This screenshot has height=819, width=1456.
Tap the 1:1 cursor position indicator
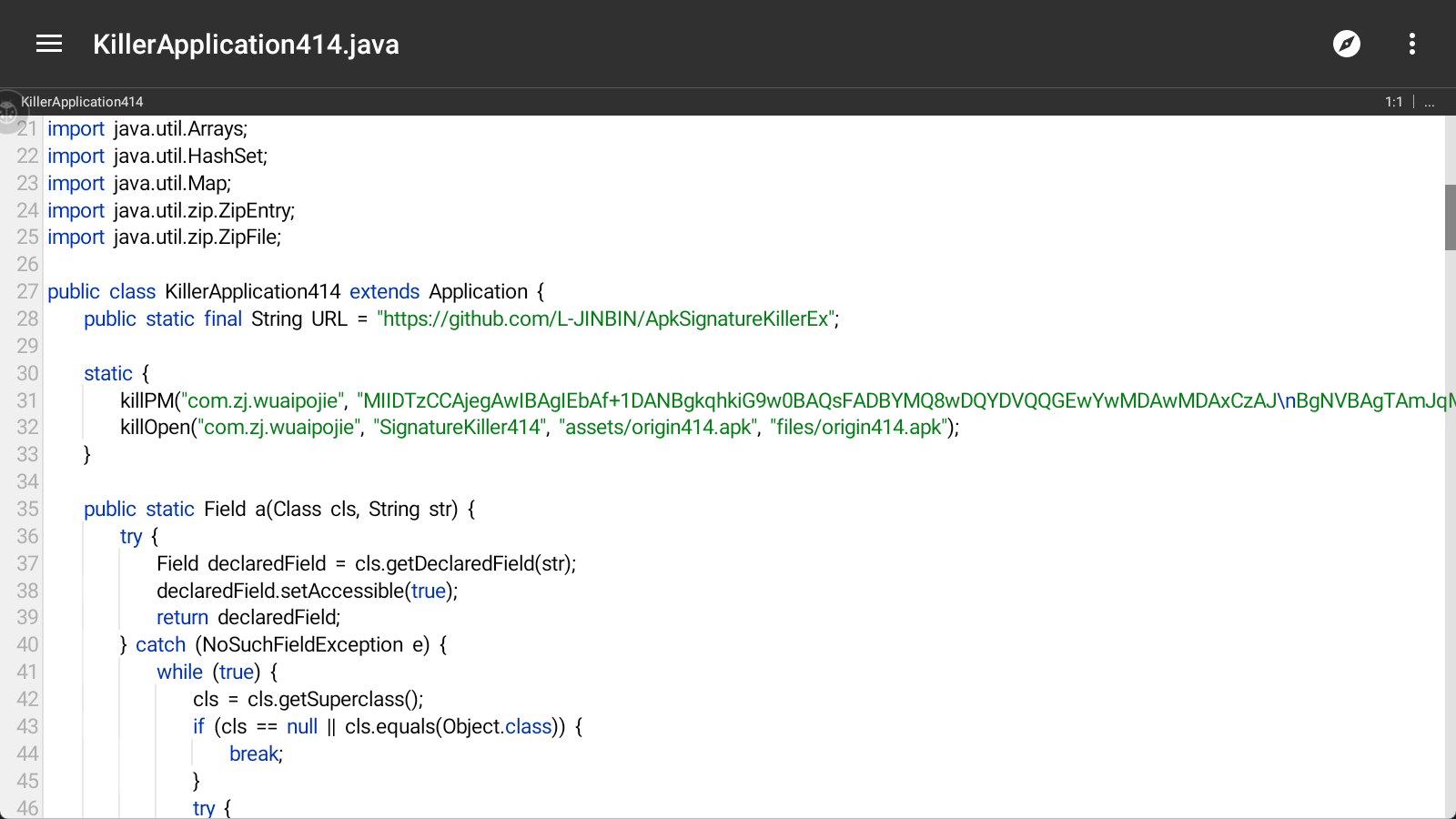coord(1393,102)
